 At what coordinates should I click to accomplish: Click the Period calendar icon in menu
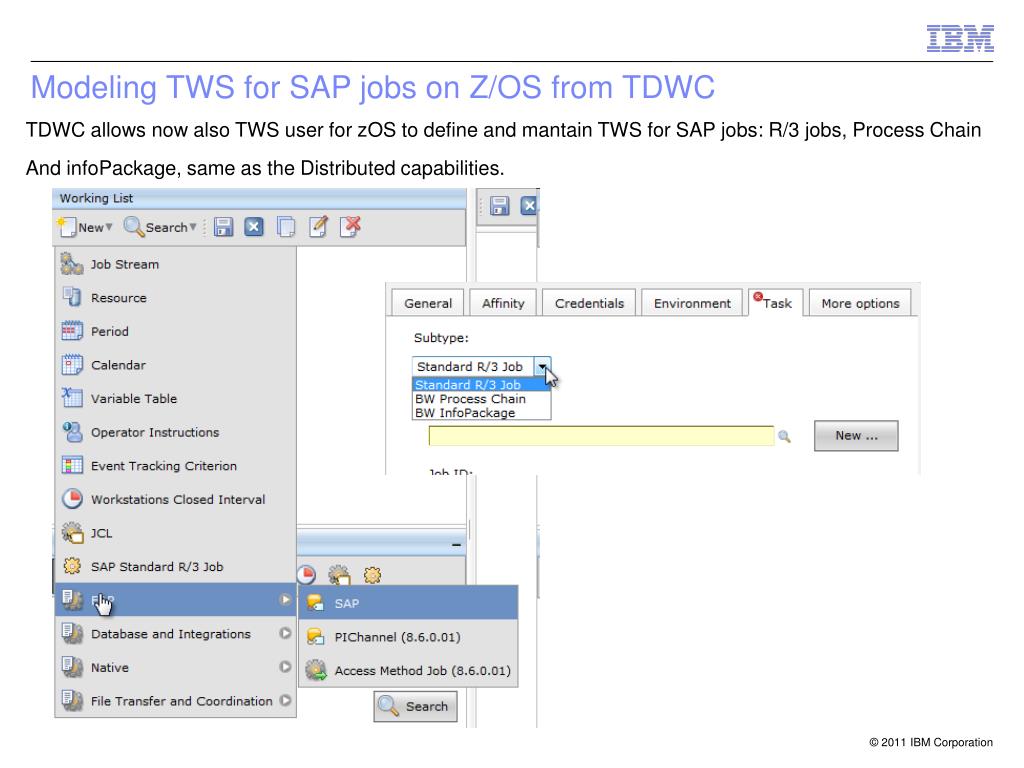coord(72,331)
